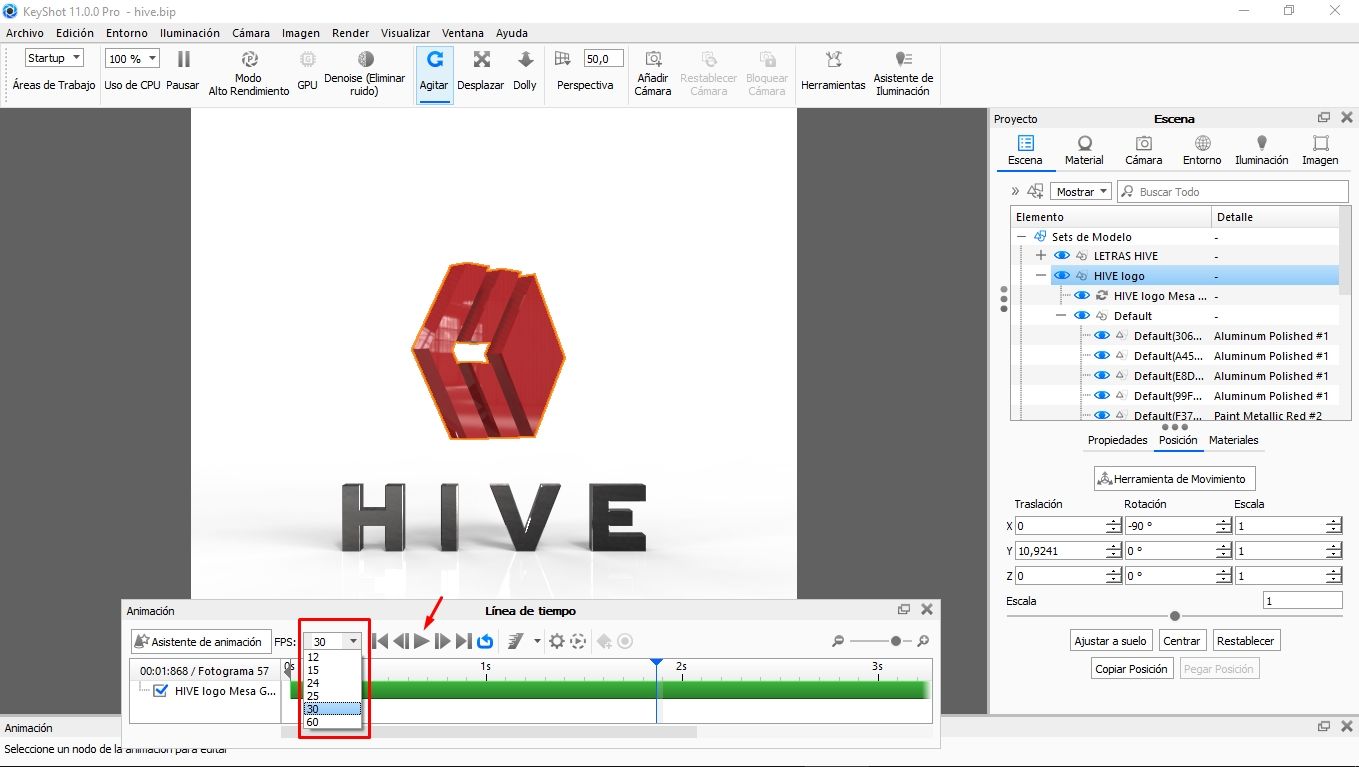Collapse the Sets de Modelo node

[1022, 237]
